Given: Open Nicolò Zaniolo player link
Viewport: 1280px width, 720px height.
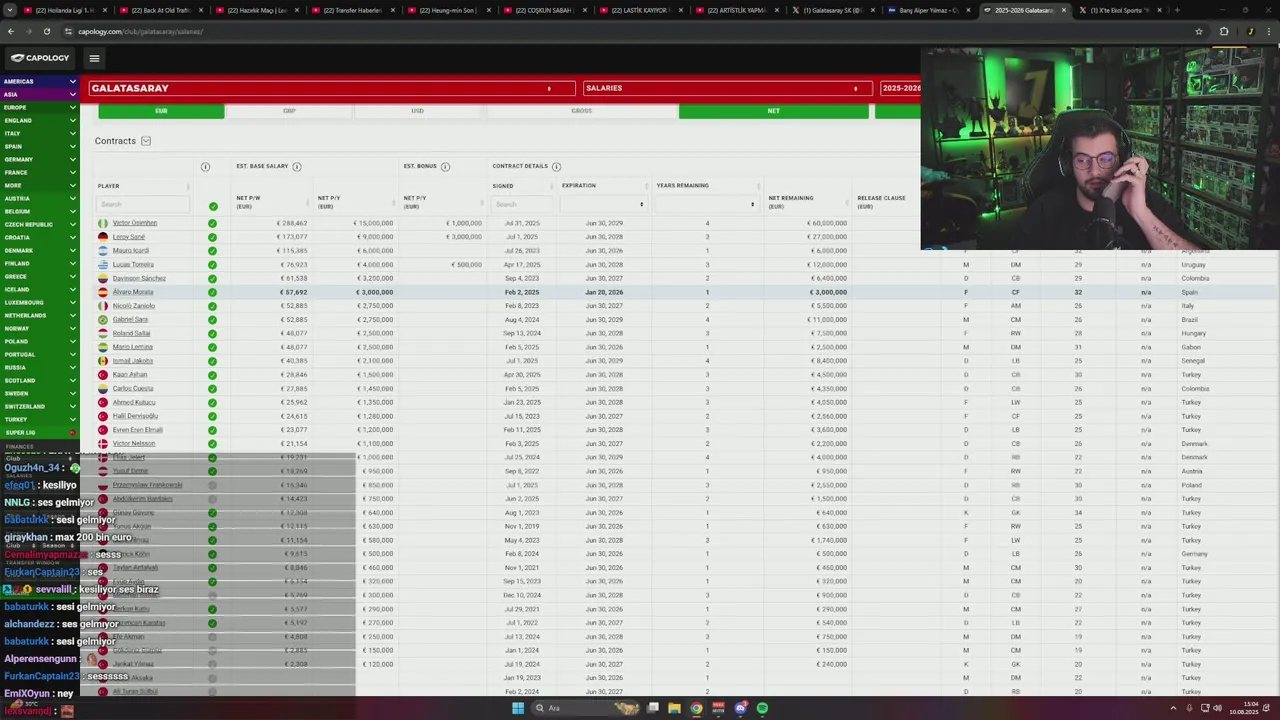Looking at the screenshot, I should pos(134,306).
